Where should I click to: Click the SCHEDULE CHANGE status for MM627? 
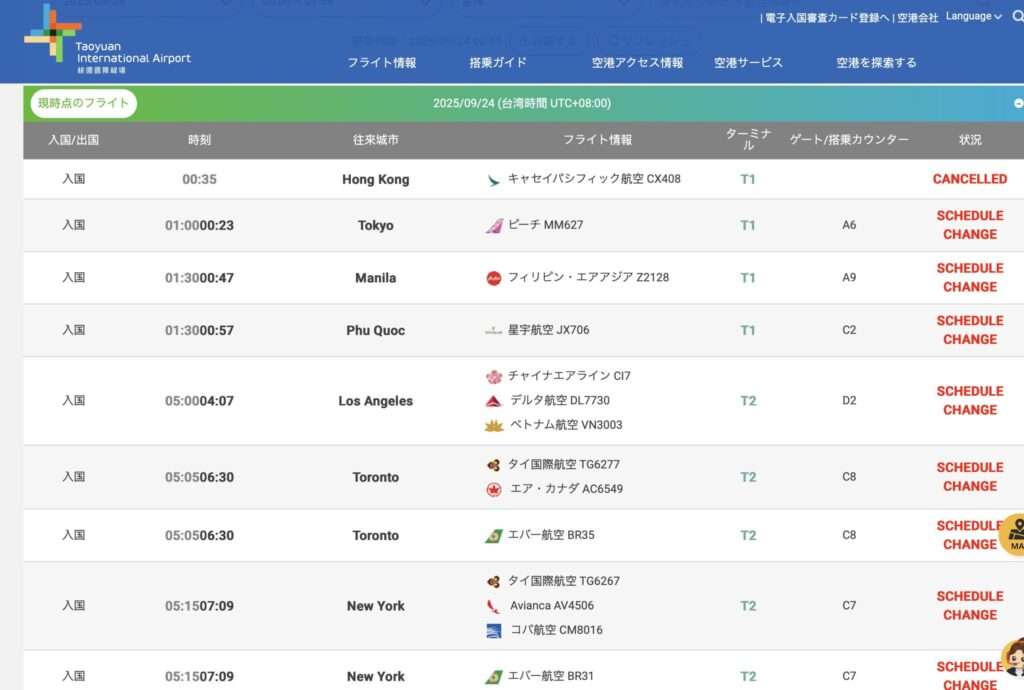point(970,225)
